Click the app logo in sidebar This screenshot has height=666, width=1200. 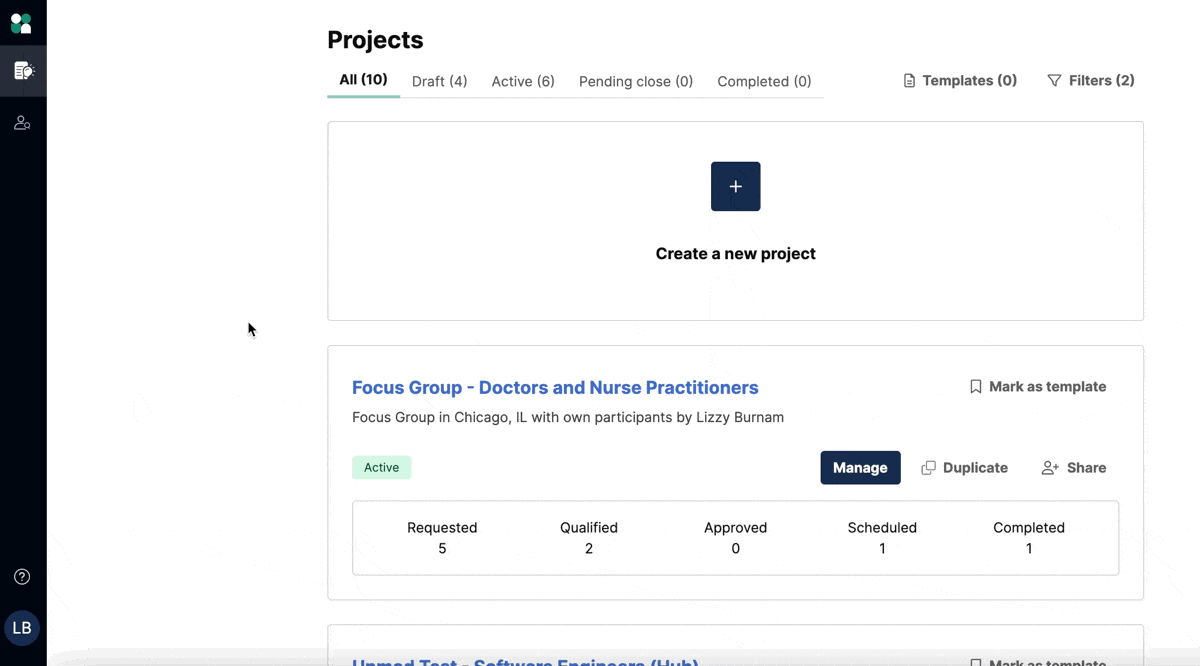pos(21,22)
